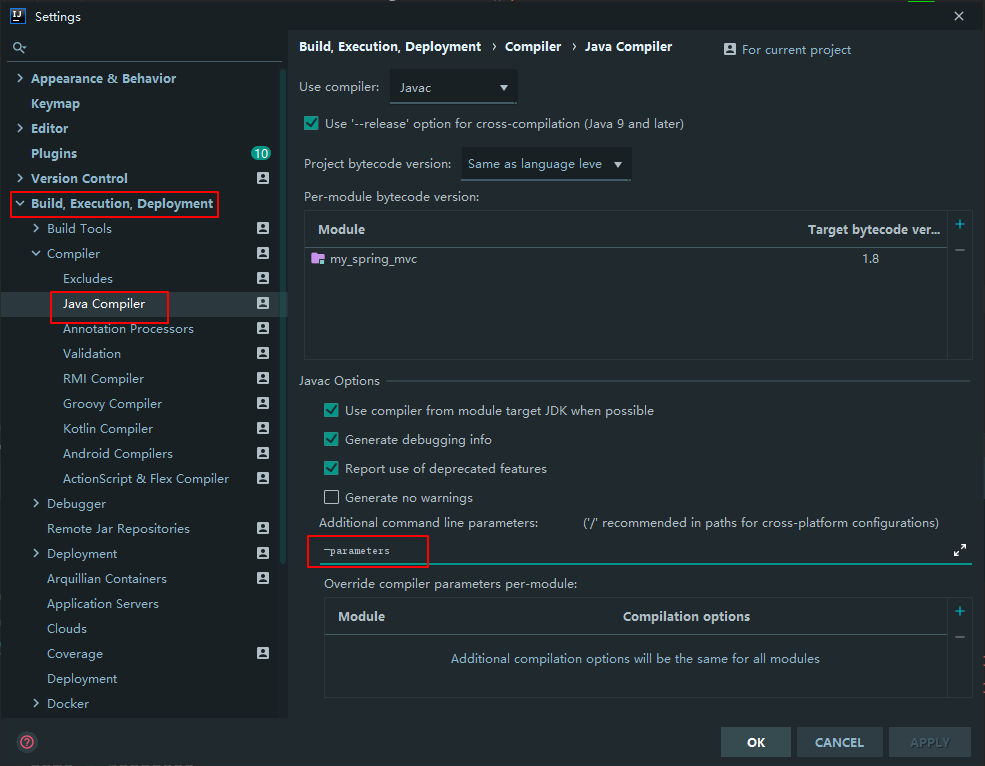Image resolution: width=985 pixels, height=766 pixels.
Task: Click the Plugins update count badge
Action: click(261, 153)
